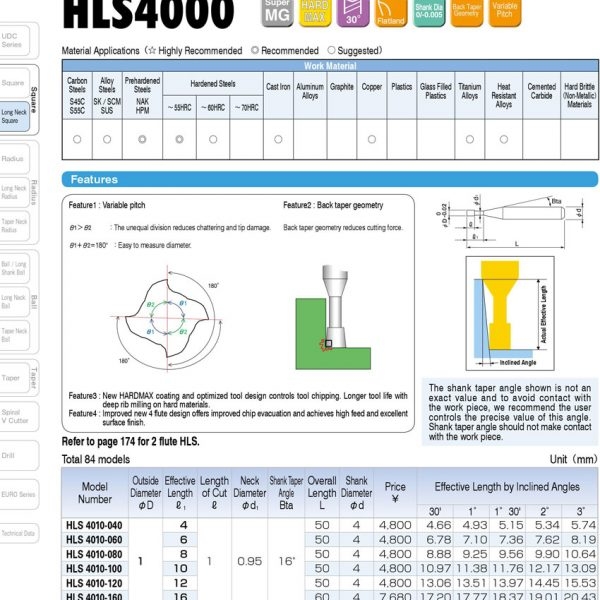Screen dimensions: 600x600
Task: Click the Back Taper Geometry badge
Action: [x=466, y=13]
